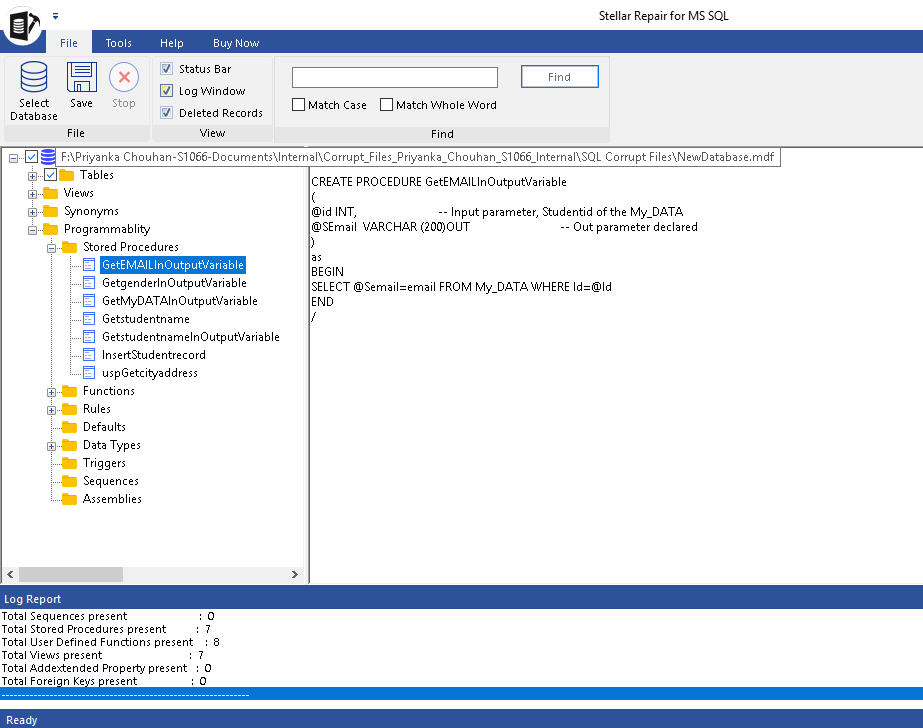The width and height of the screenshot is (923, 728).
Task: Expand the Rules tree node
Action: click(51, 410)
